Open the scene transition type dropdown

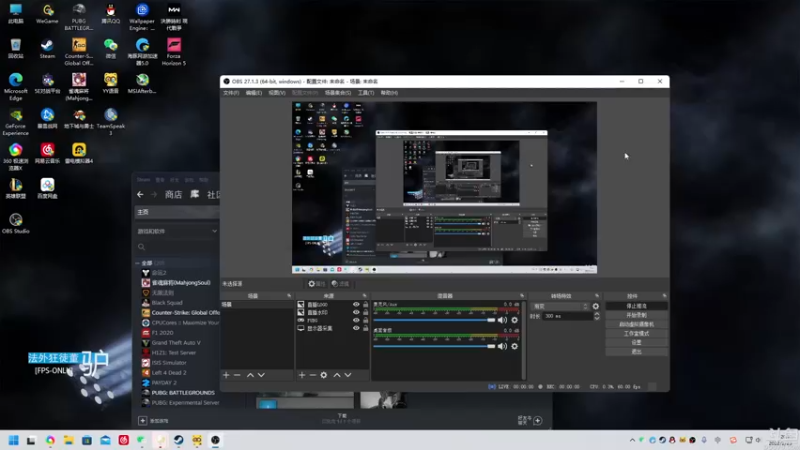[560, 306]
